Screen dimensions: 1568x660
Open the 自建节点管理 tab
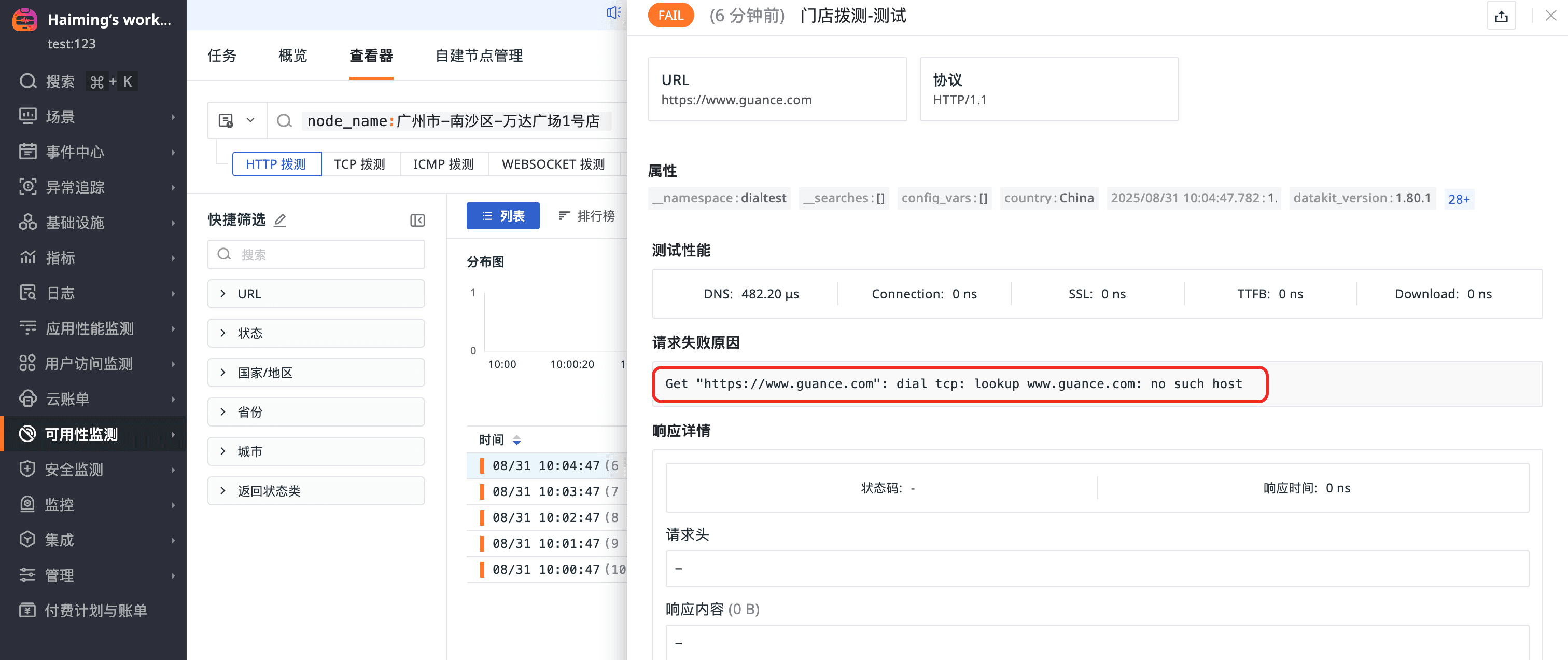(x=479, y=56)
